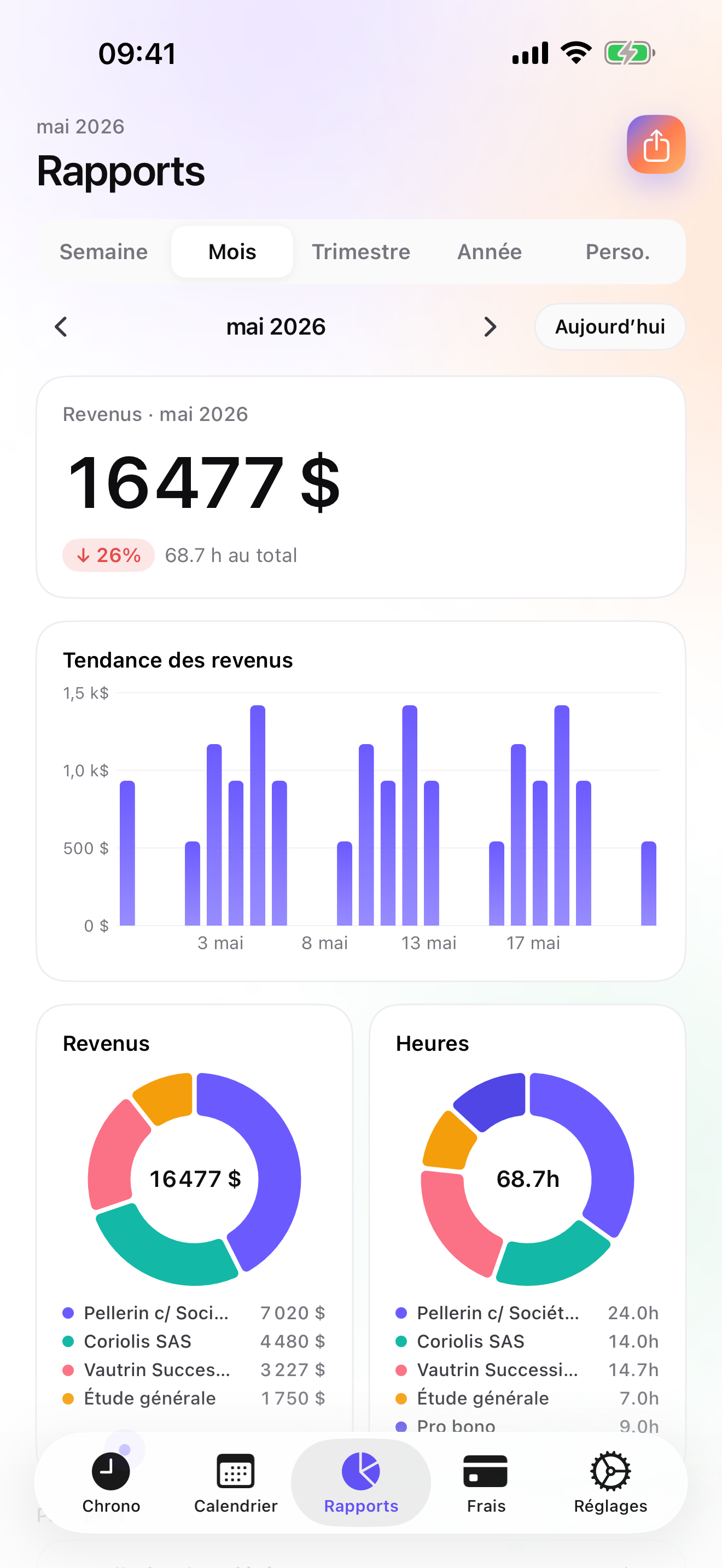This screenshot has height=1568, width=722.
Task: Tap the Coriolis SAS green dot in Heures legend
Action: point(401,1342)
